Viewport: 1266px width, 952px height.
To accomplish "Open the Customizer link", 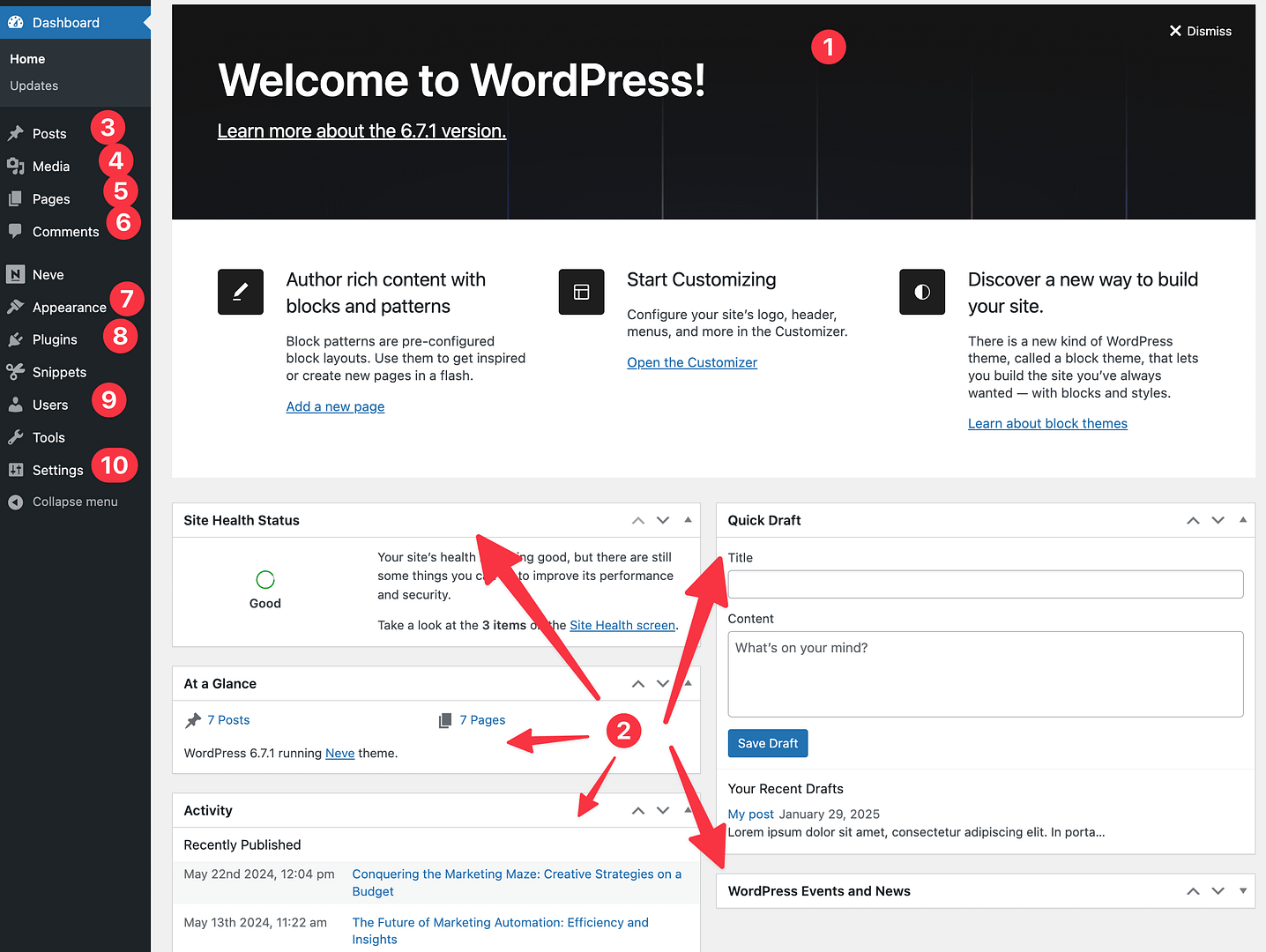I will coord(691,362).
